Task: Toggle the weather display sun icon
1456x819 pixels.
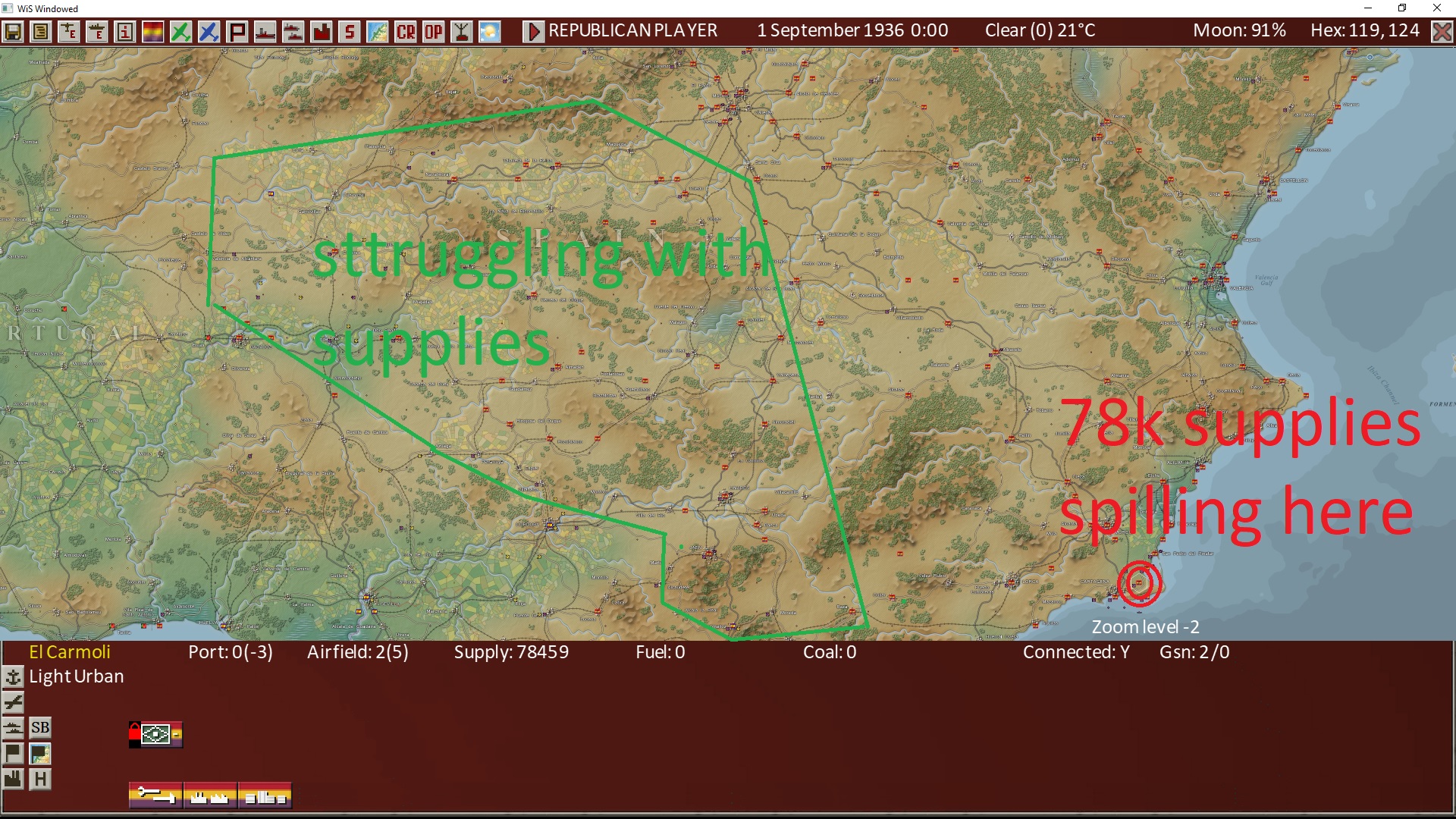Action: coord(488,31)
